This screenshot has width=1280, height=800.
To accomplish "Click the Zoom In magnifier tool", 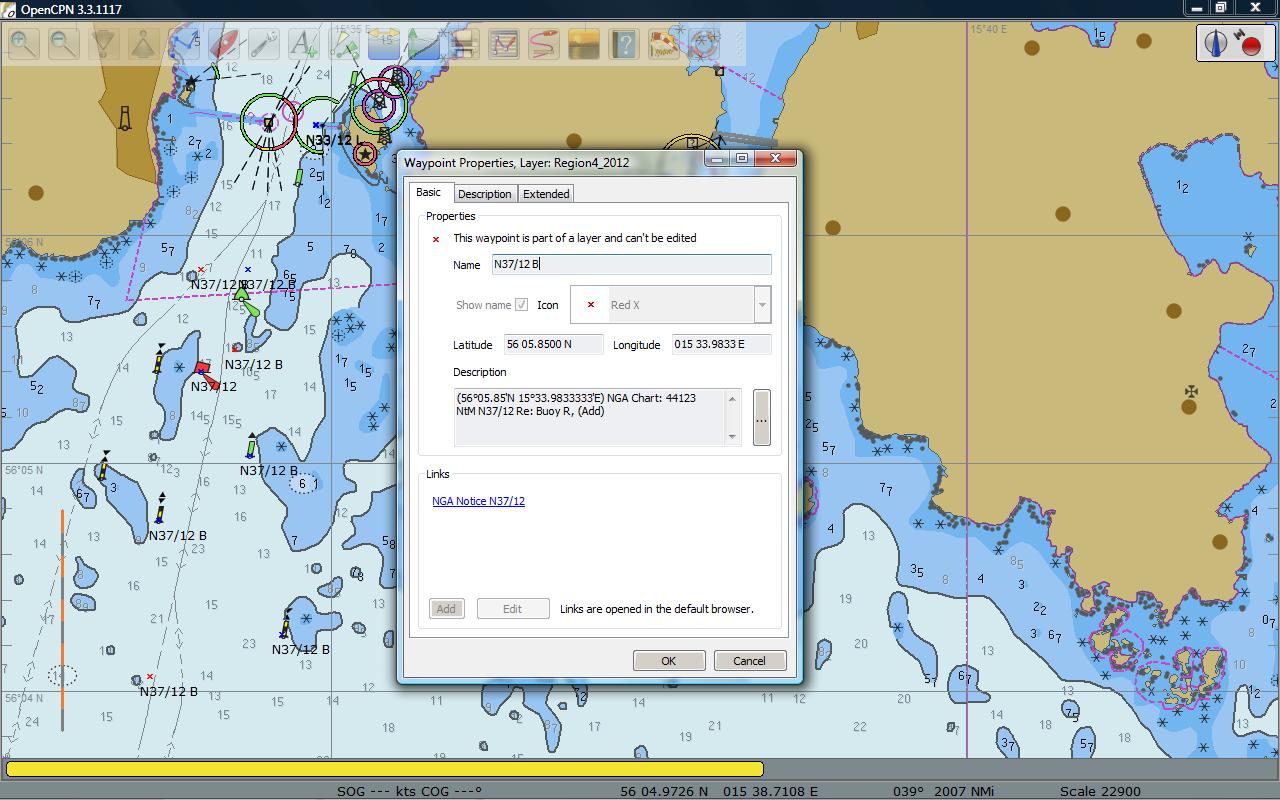I will click(x=24, y=44).
